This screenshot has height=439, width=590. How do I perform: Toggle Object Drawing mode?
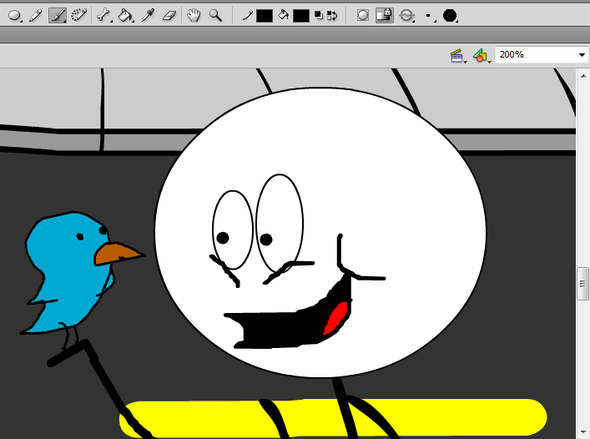tap(363, 16)
